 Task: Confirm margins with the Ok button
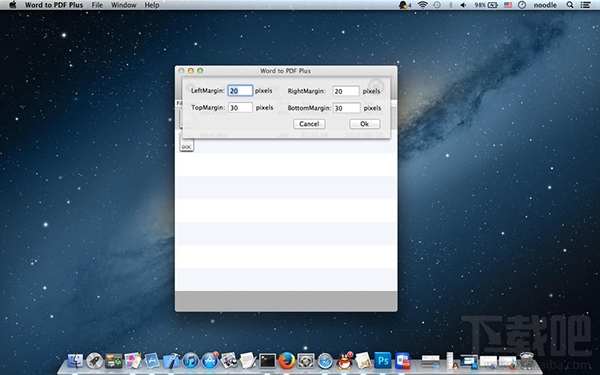click(364, 124)
